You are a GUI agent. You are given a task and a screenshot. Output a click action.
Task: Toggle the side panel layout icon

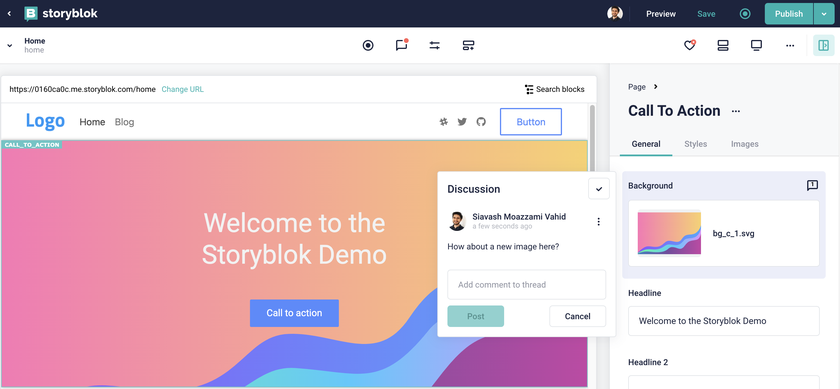(x=823, y=46)
